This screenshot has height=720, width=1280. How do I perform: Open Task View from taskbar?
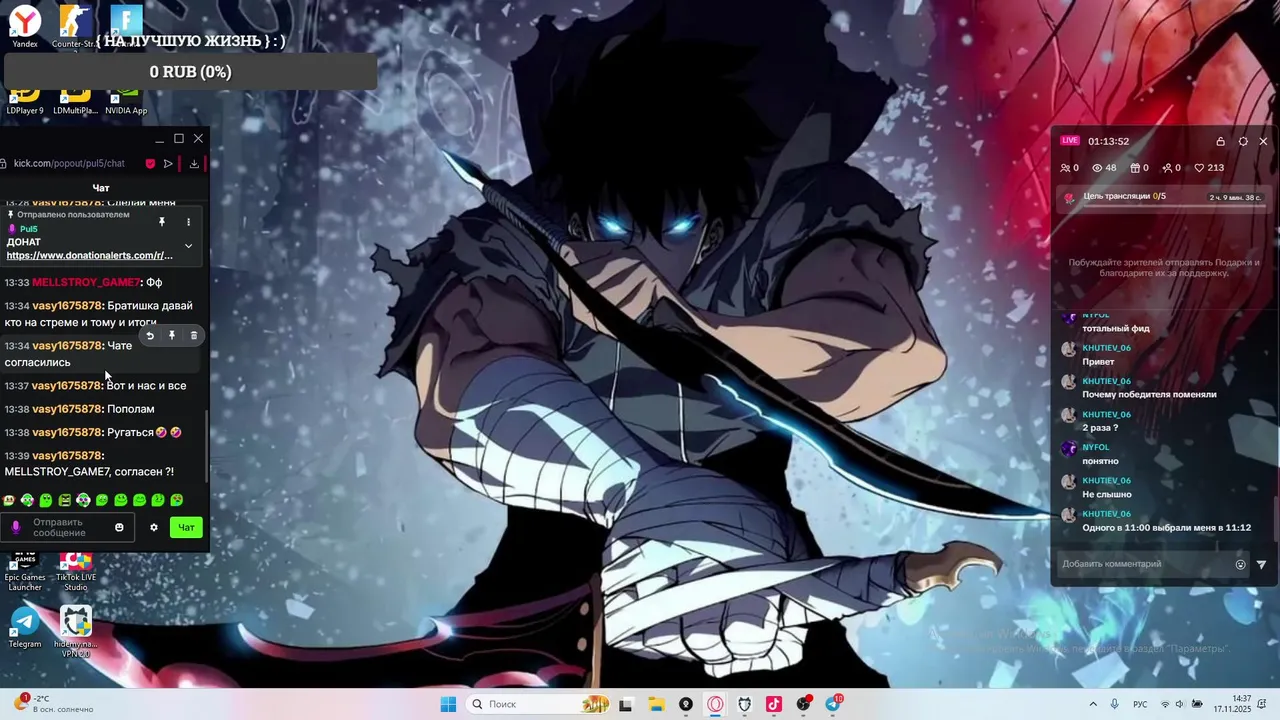(626, 704)
